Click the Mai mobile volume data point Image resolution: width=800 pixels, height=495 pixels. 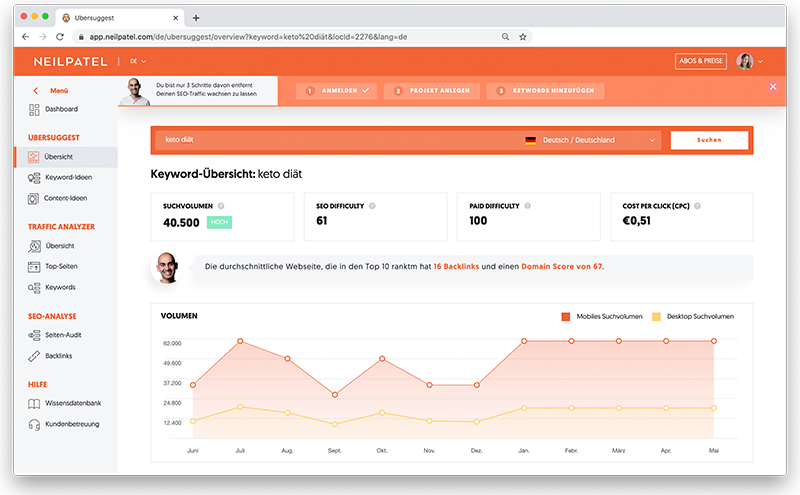714,341
